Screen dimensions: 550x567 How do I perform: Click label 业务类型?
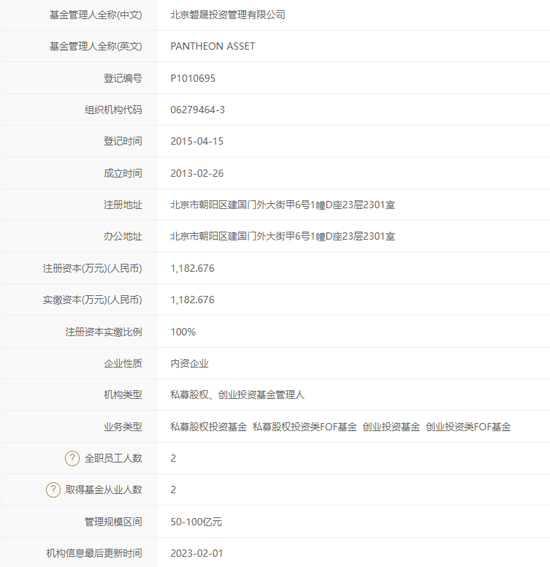123,427
